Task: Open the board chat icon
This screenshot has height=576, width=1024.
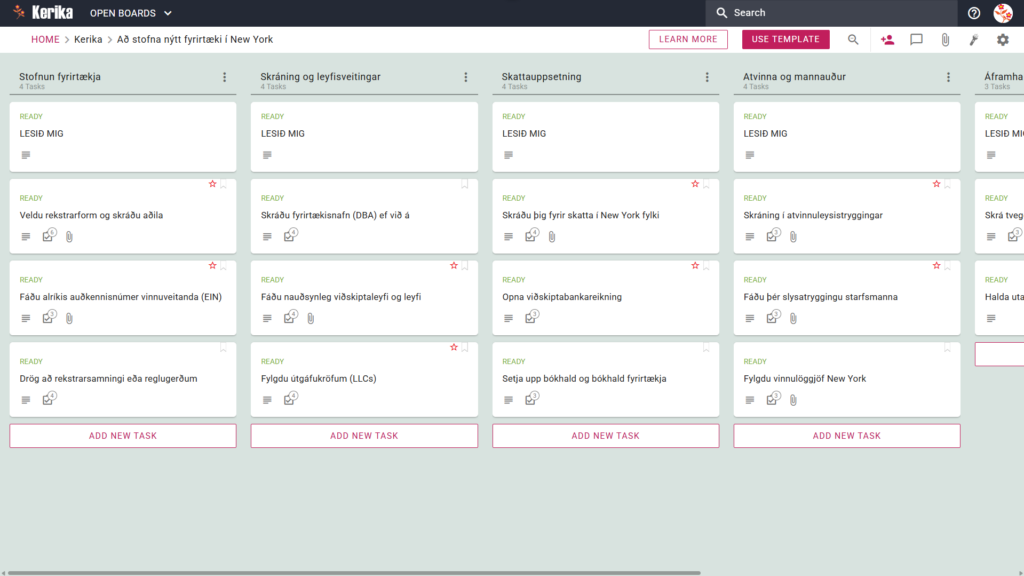Action: 916,40
